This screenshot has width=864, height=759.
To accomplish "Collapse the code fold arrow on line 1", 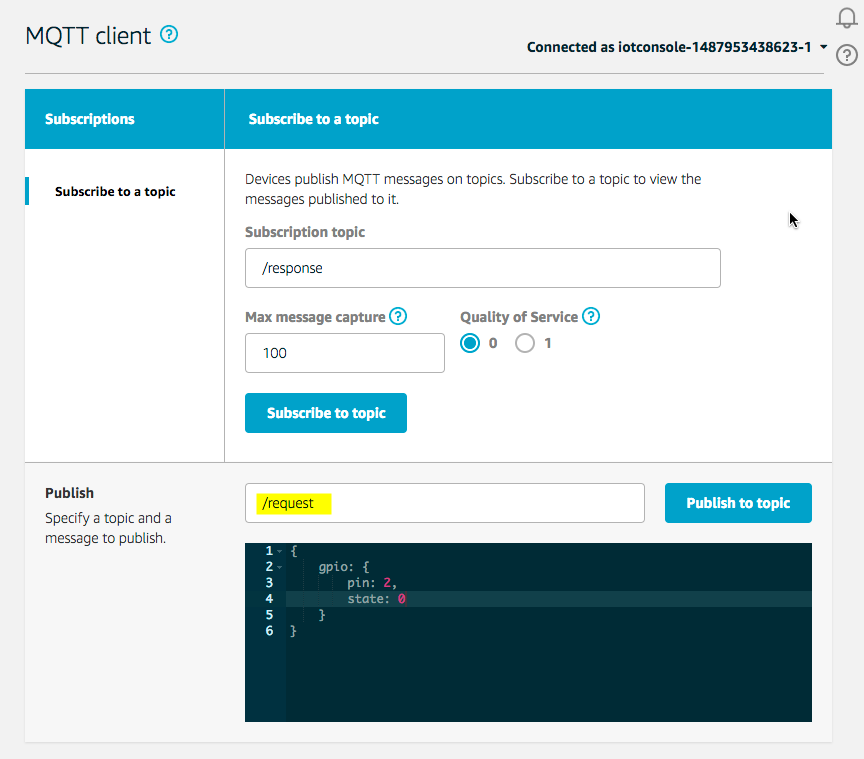I will (280, 551).
